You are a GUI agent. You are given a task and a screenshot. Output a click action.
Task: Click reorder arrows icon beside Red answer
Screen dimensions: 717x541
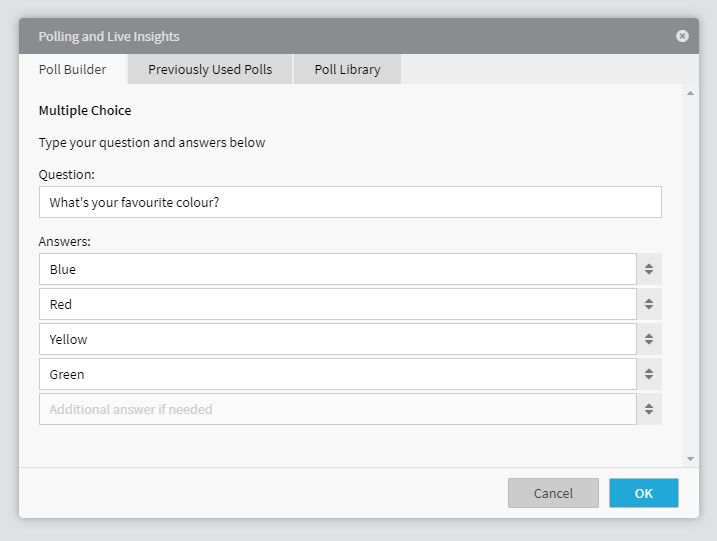point(649,304)
